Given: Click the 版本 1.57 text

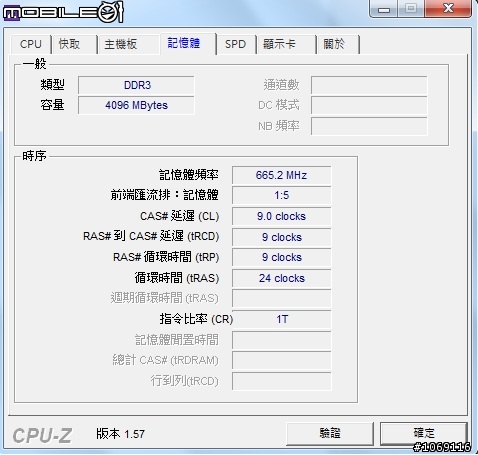Looking at the screenshot, I should point(121,434).
